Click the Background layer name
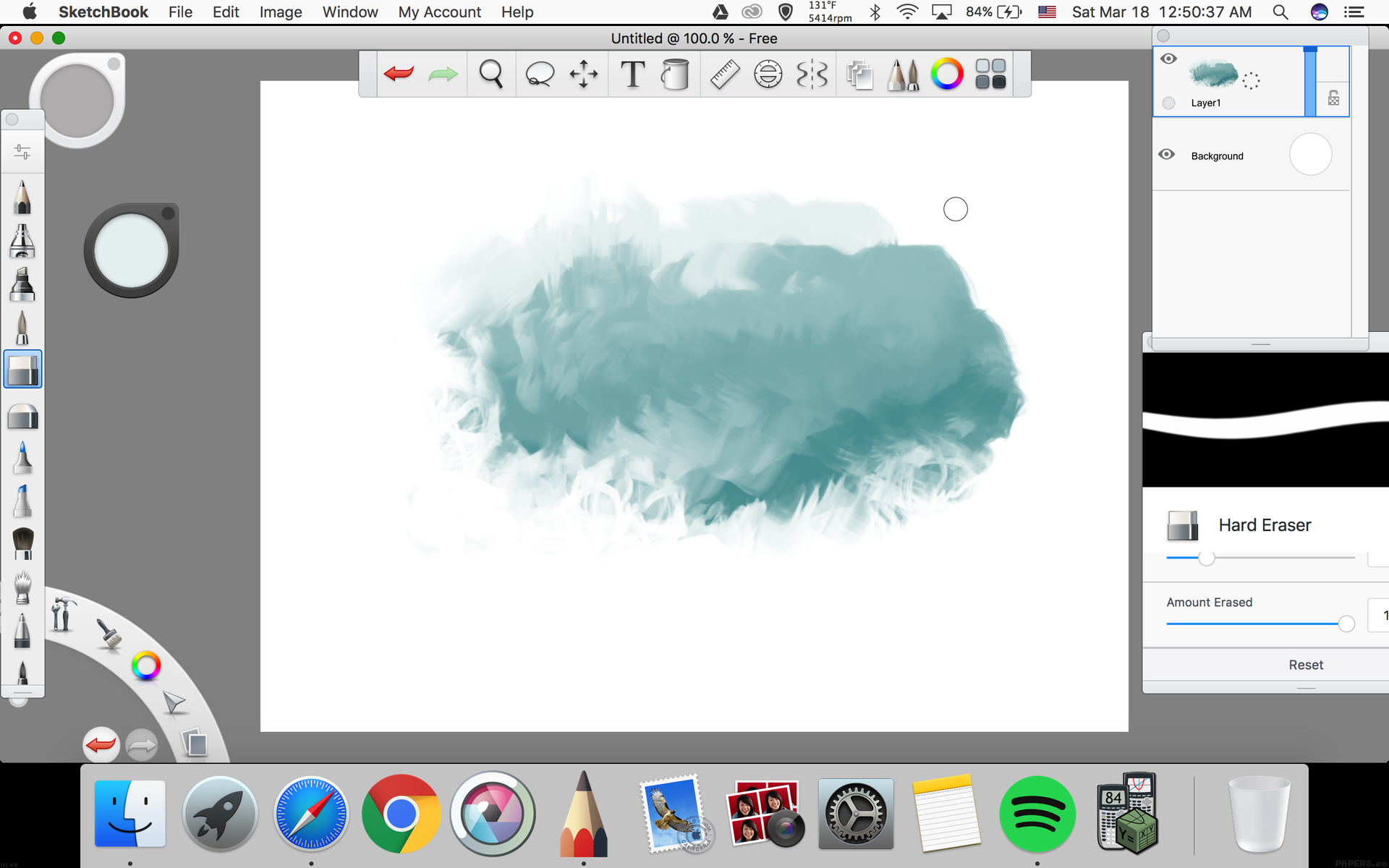The height and width of the screenshot is (868, 1389). tap(1217, 156)
